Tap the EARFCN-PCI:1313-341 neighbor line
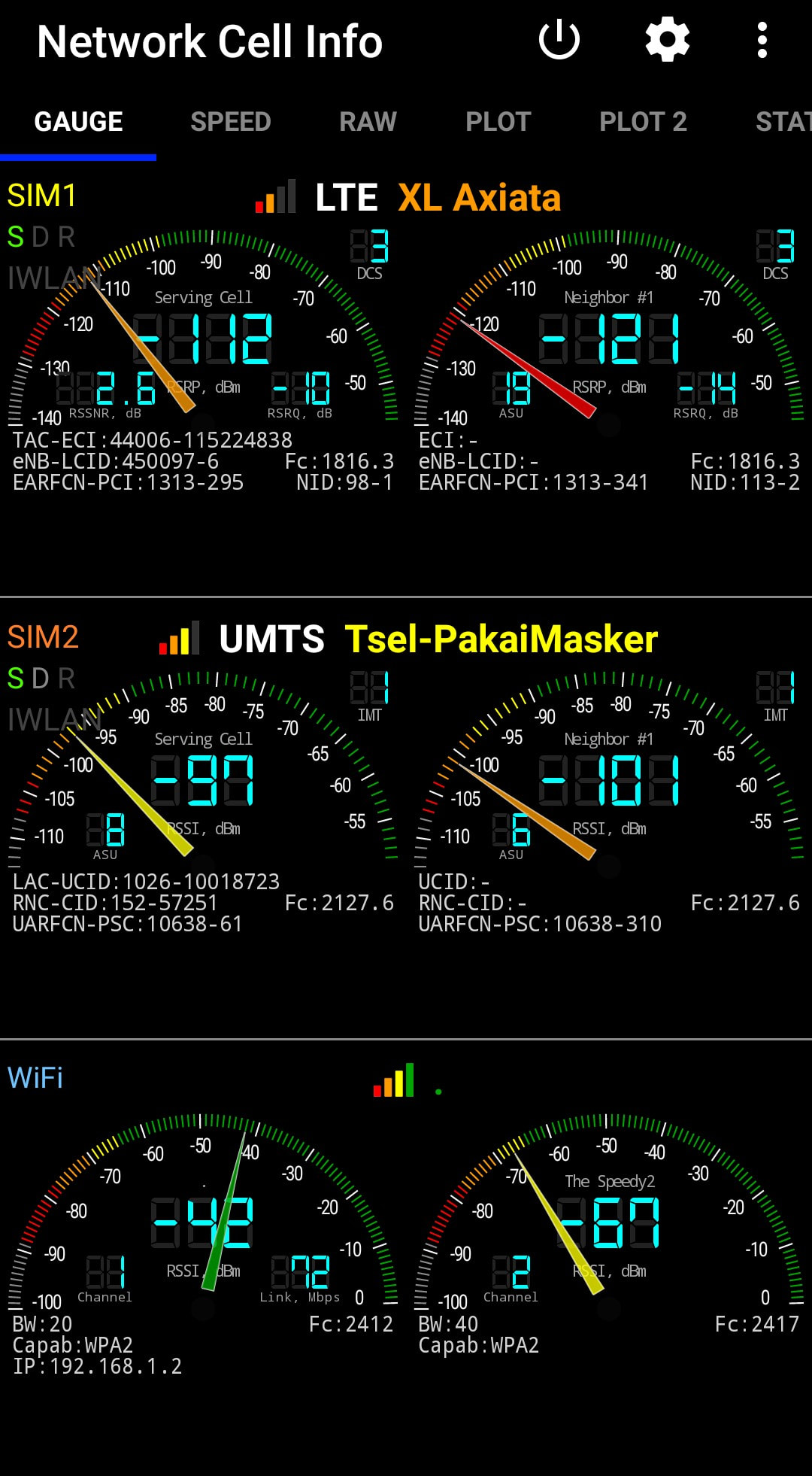The width and height of the screenshot is (812, 1476). click(x=534, y=482)
